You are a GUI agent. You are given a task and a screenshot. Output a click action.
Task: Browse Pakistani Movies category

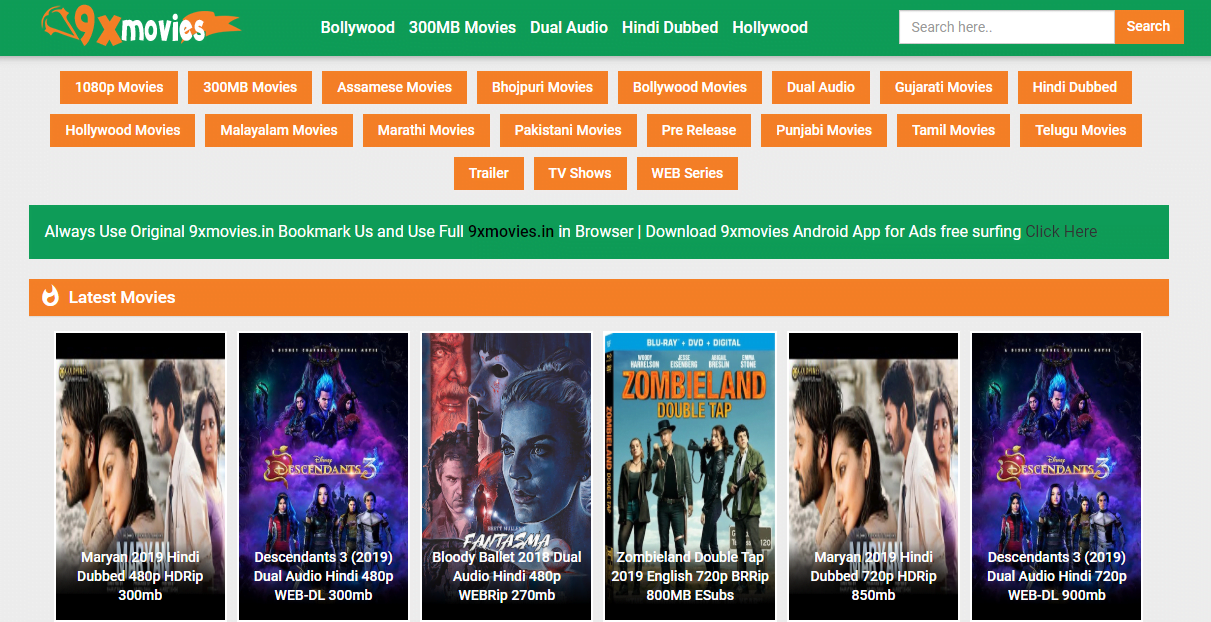[x=568, y=130]
